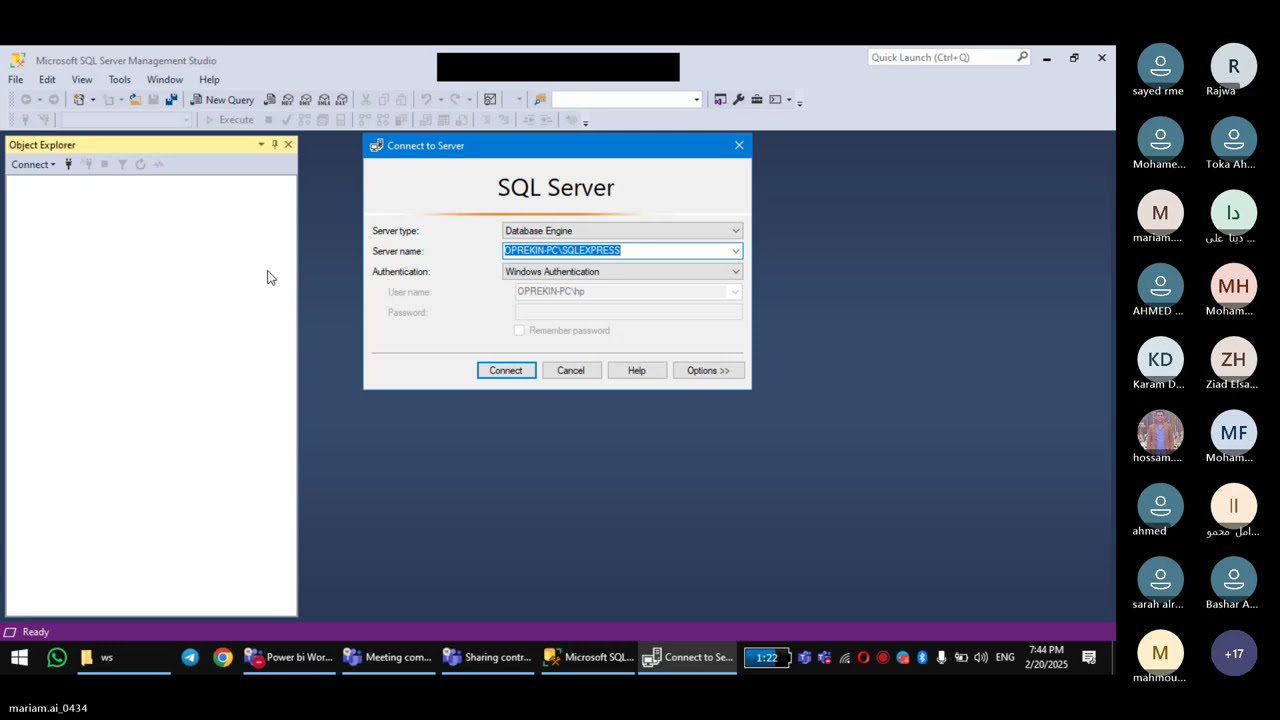Click the Rajwa participant avatar
The width and height of the screenshot is (1280, 720).
[1233, 66]
